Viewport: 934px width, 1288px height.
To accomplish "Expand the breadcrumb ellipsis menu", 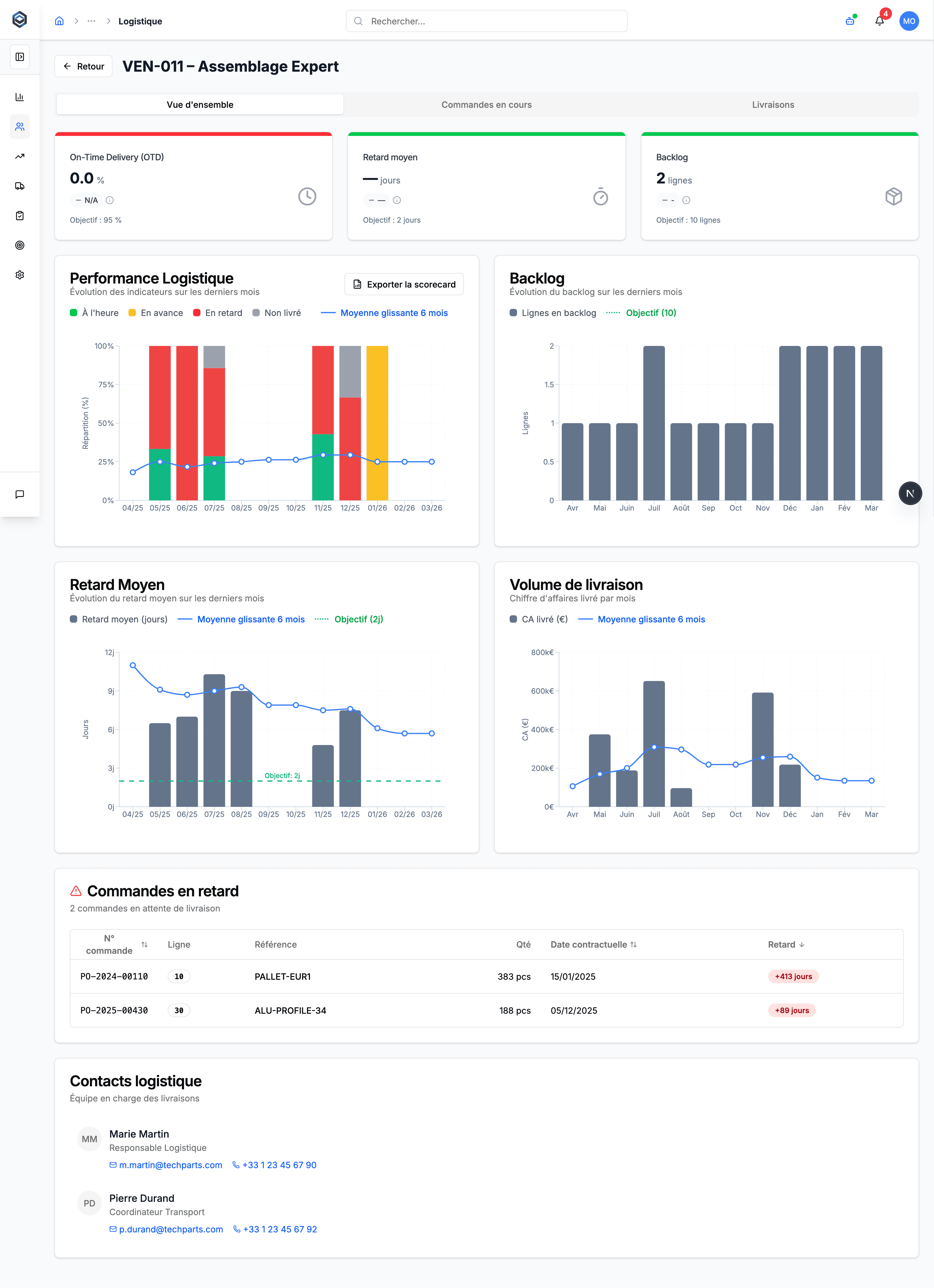I will pos(91,21).
